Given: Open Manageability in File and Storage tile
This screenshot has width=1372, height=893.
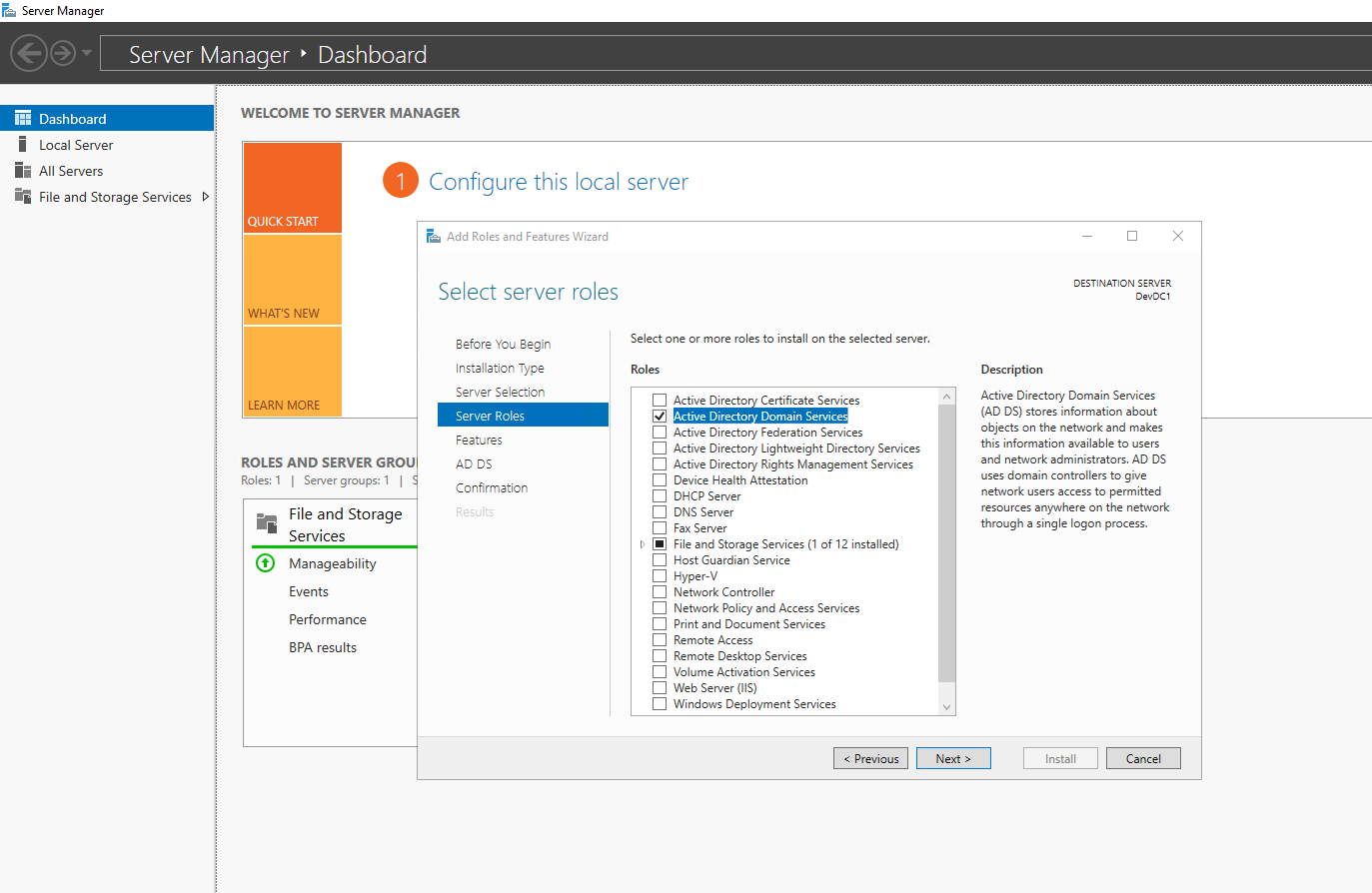Looking at the screenshot, I should point(333,563).
